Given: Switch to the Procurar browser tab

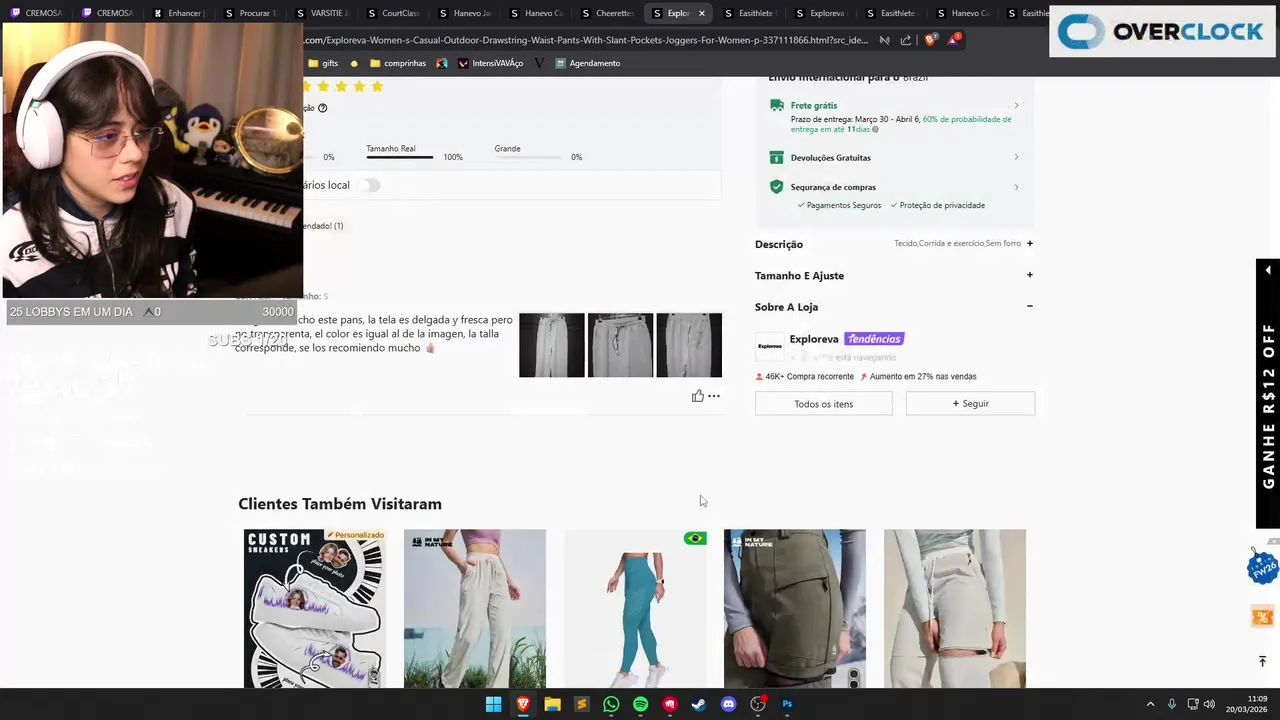Looking at the screenshot, I should 250,13.
